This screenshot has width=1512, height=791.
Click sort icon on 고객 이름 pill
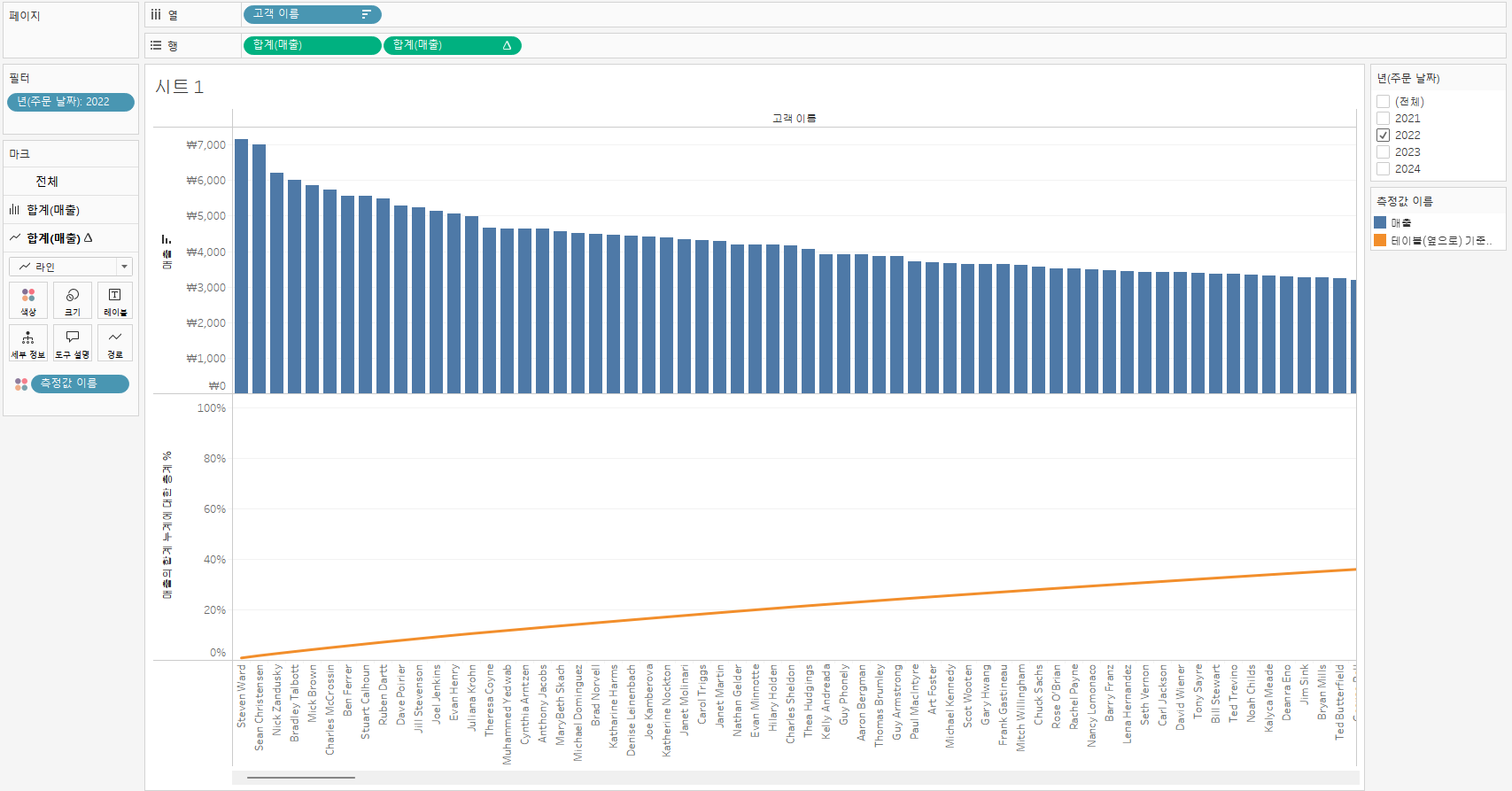point(366,14)
